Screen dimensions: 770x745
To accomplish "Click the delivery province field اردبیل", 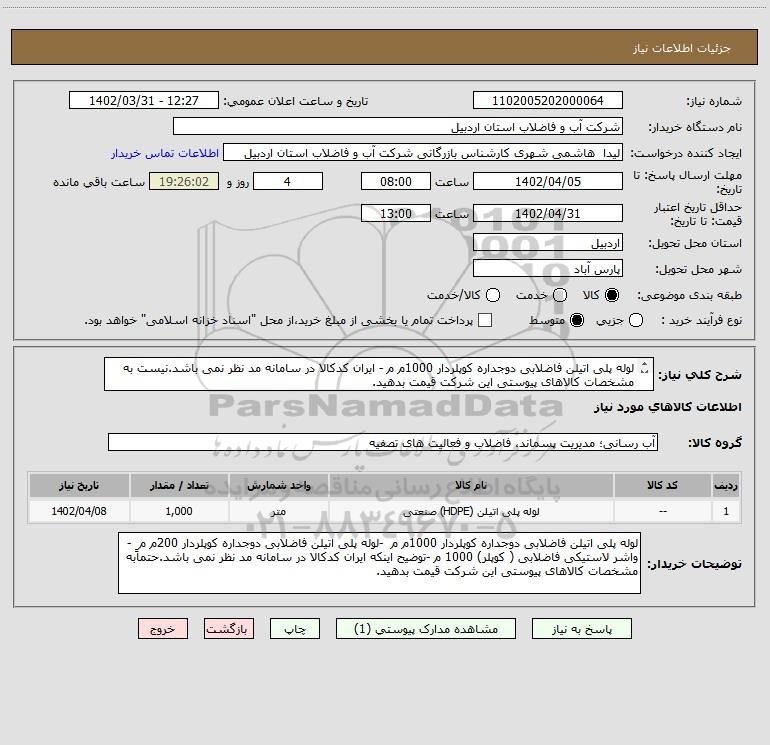I will tap(548, 243).
